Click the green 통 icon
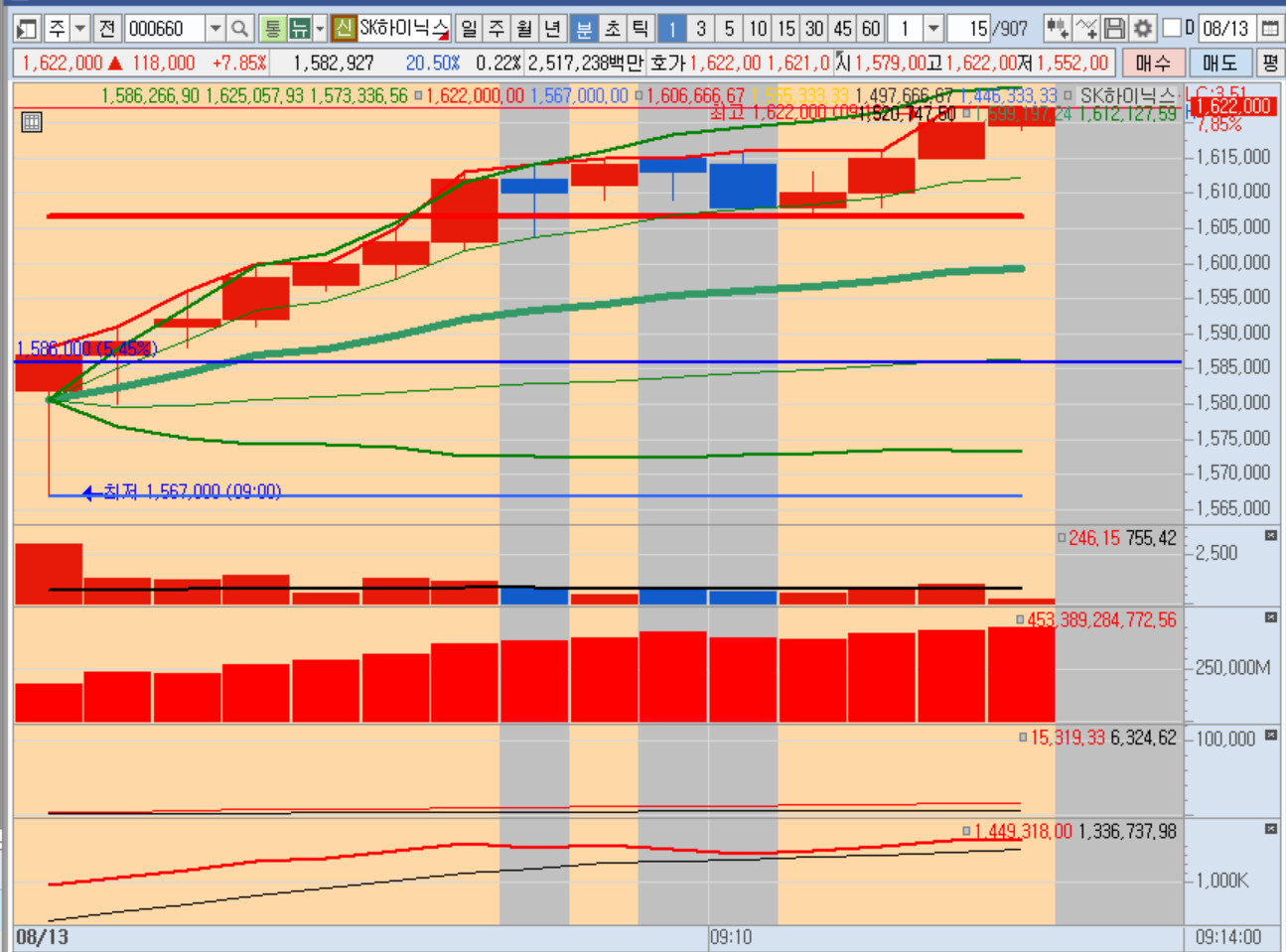This screenshot has height=952, width=1286. pyautogui.click(x=272, y=29)
